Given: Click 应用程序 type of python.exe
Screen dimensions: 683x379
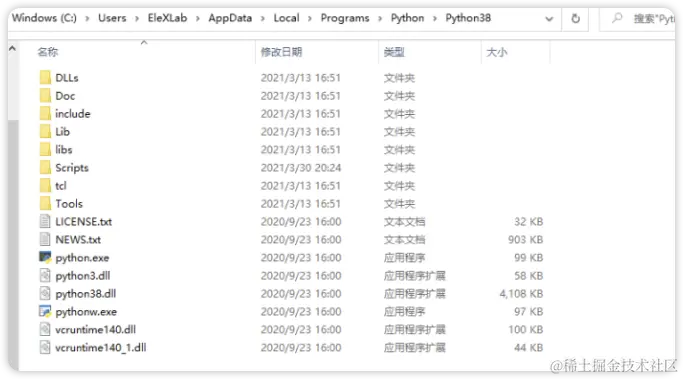Looking at the screenshot, I should 404,257.
